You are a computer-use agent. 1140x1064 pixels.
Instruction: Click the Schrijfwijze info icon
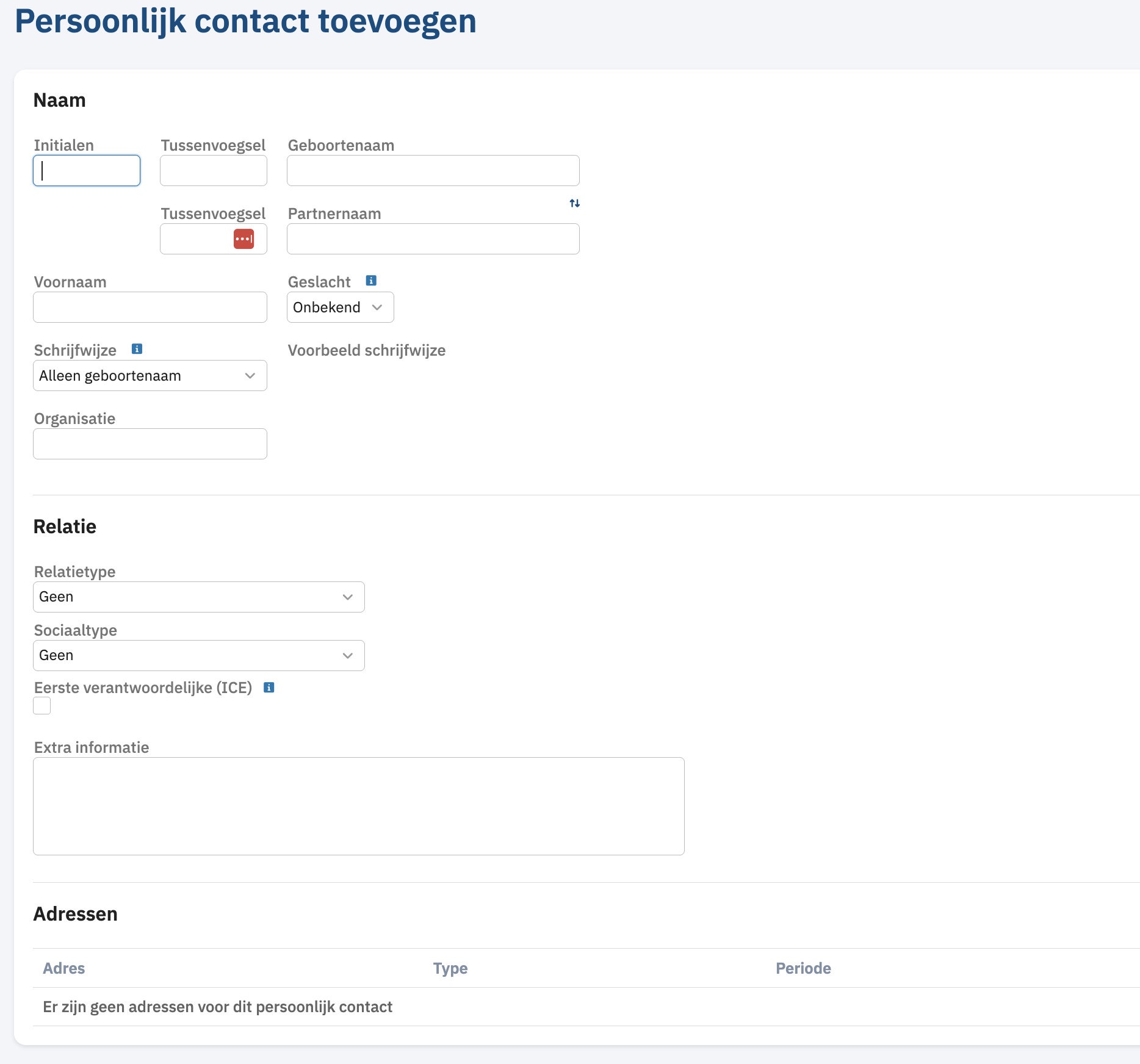pos(137,349)
